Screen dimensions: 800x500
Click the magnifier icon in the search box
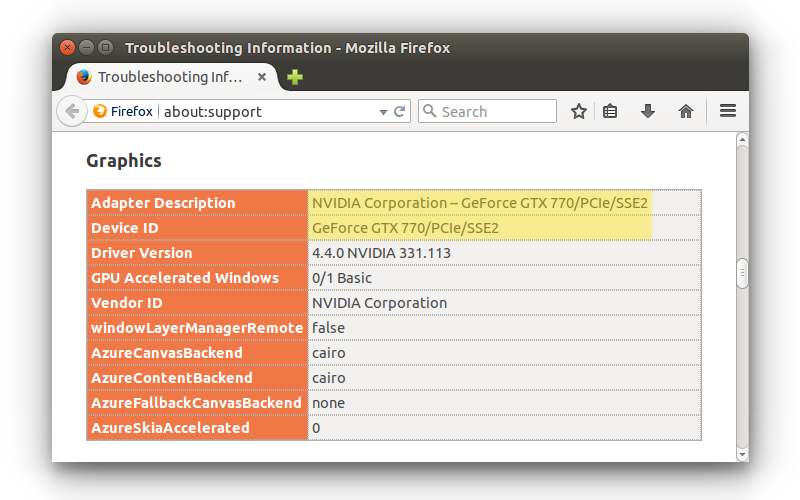[x=429, y=112]
